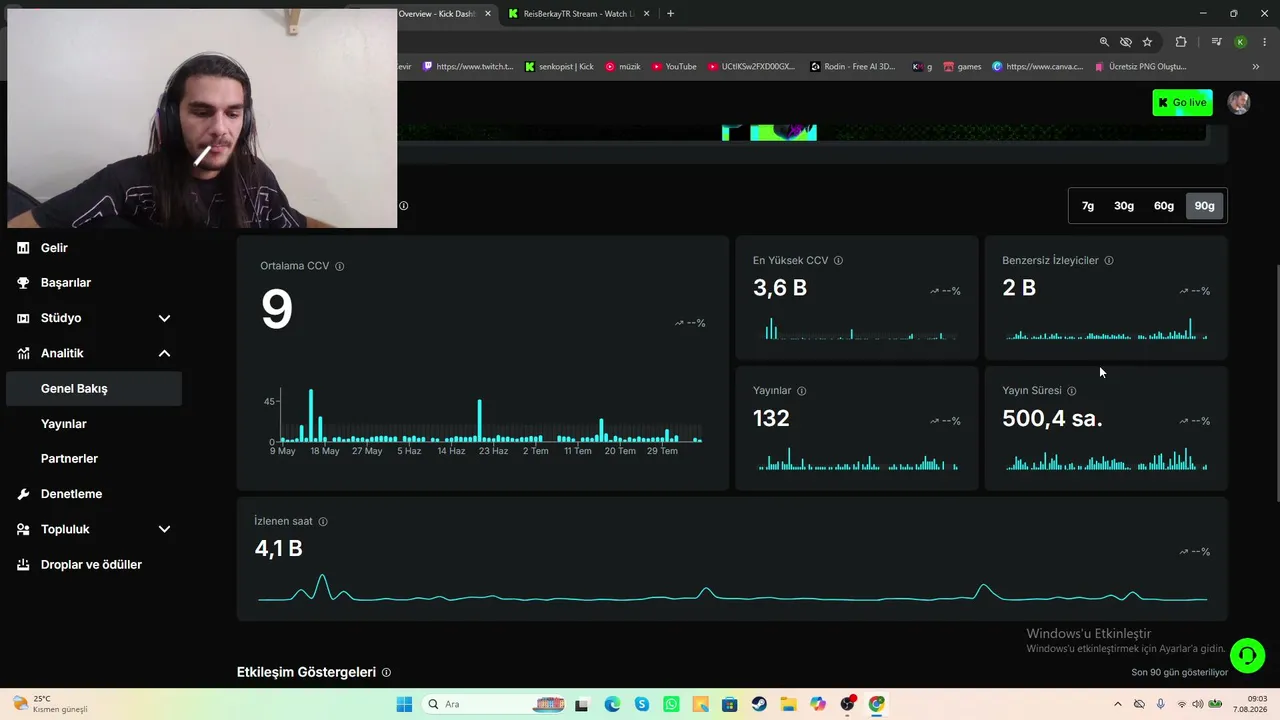
Task: Click the İzlenen saat value 4,1 B
Action: 278,548
